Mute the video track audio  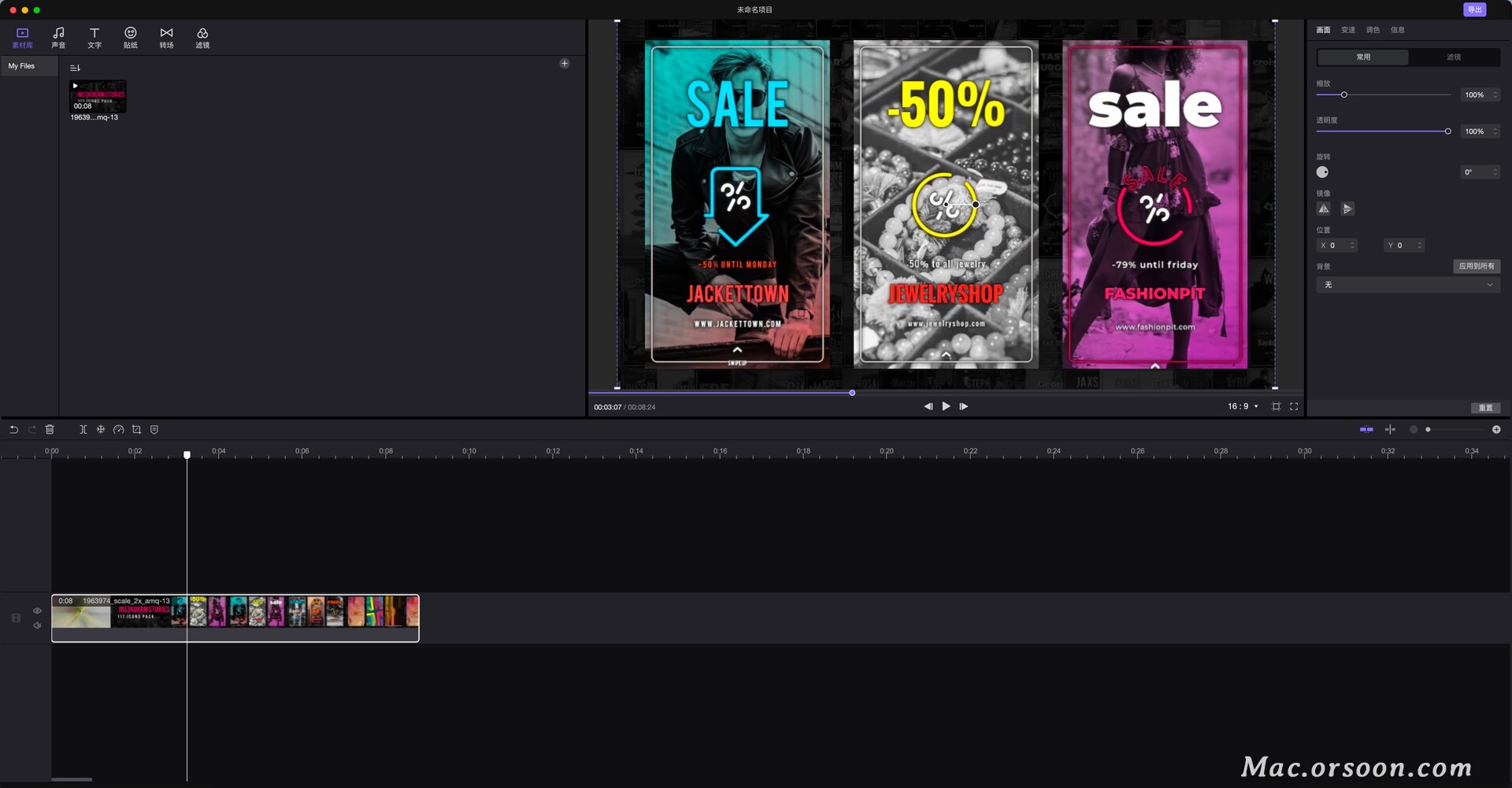37,626
